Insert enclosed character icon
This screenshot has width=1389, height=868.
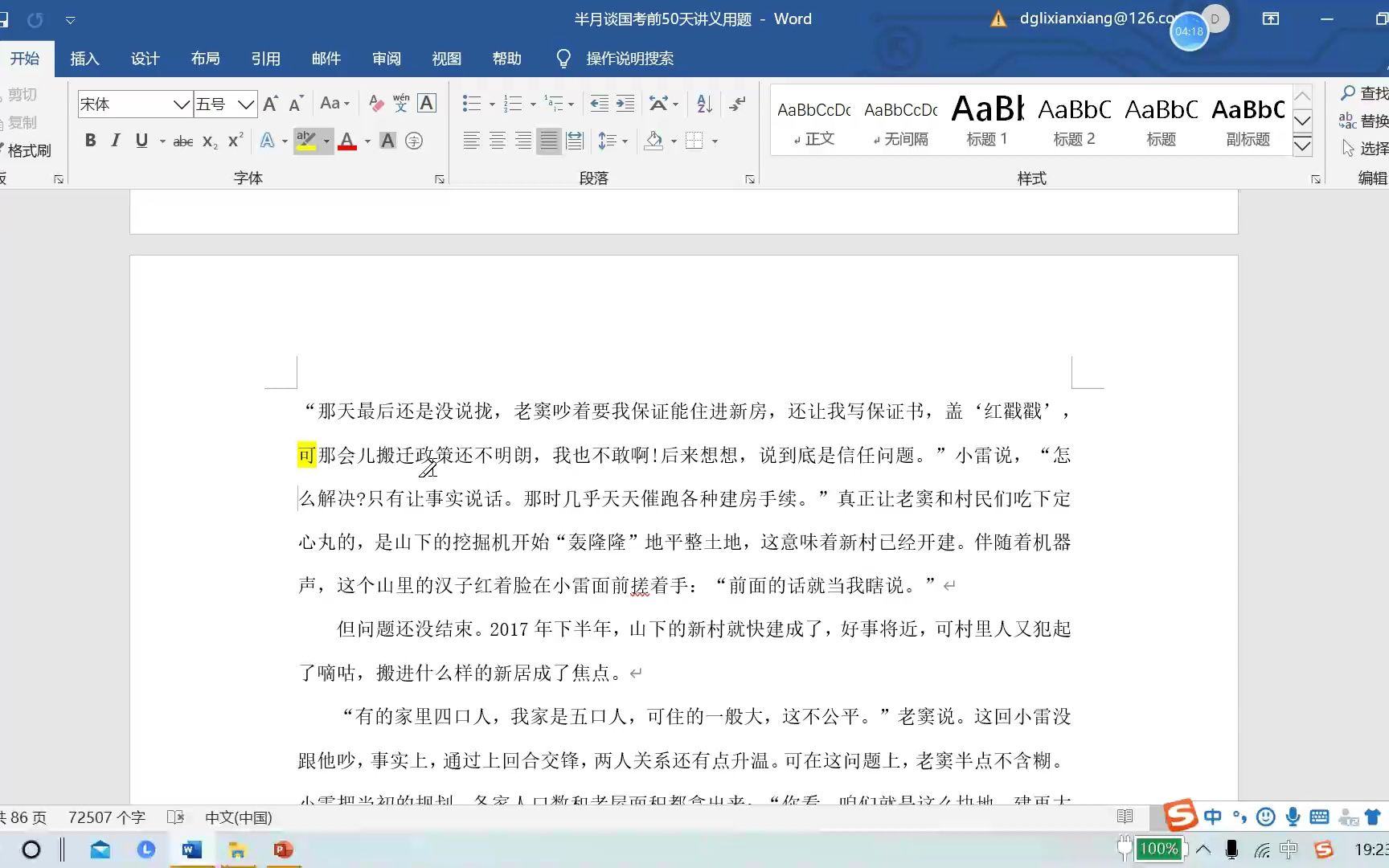coord(414,141)
